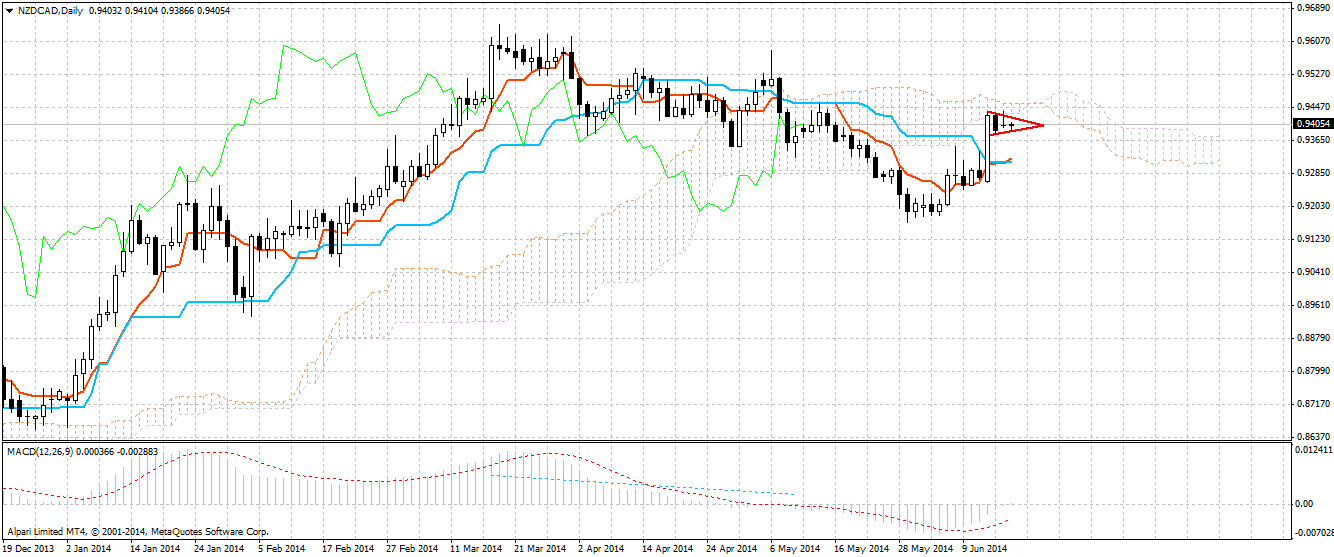Click the '16 May 2014' date label
1334x557 pixels.
[861, 549]
